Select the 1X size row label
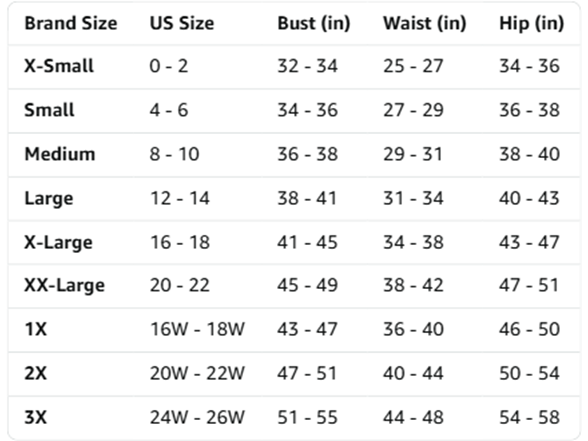 pos(36,329)
